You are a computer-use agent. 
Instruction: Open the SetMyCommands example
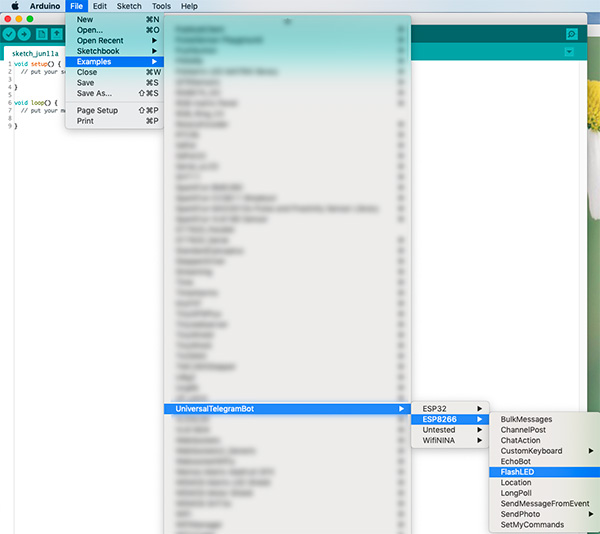[545, 525]
